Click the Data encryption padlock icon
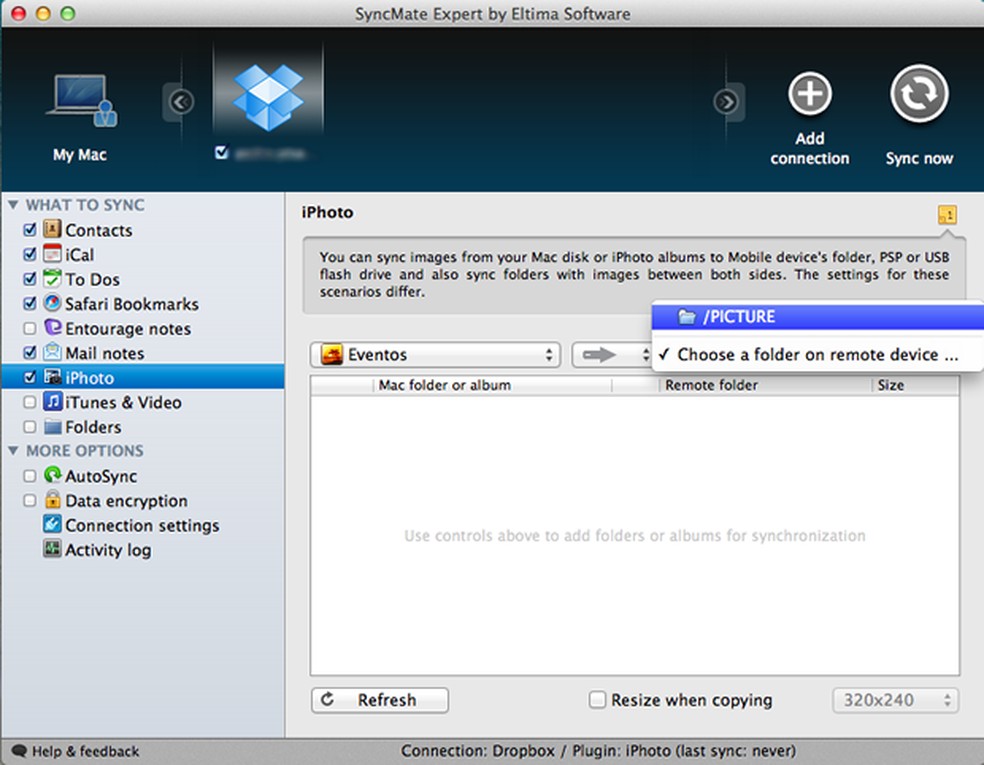 point(52,500)
